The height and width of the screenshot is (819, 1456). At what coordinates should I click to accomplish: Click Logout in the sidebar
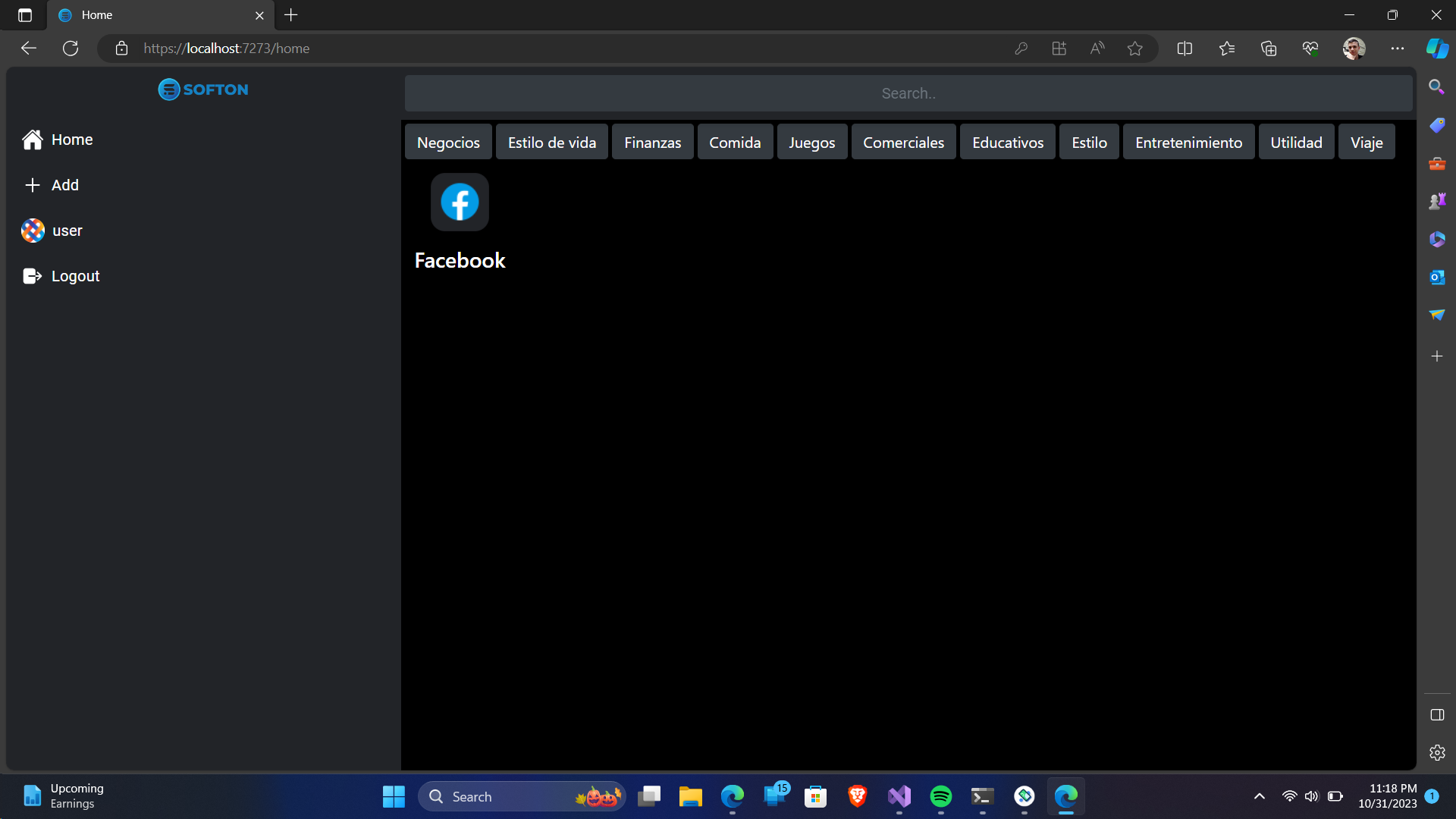point(61,276)
